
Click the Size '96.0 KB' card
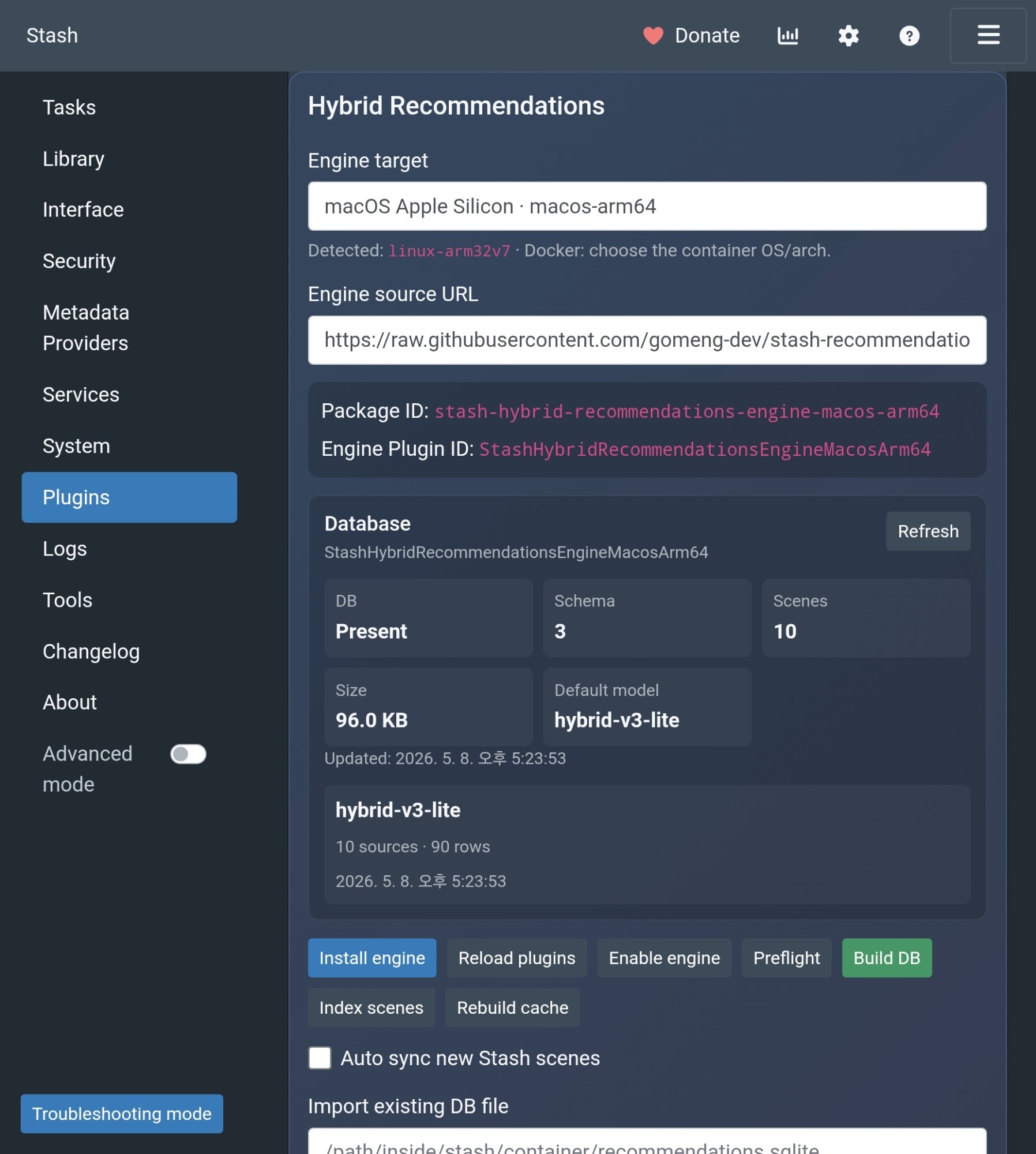(x=429, y=707)
